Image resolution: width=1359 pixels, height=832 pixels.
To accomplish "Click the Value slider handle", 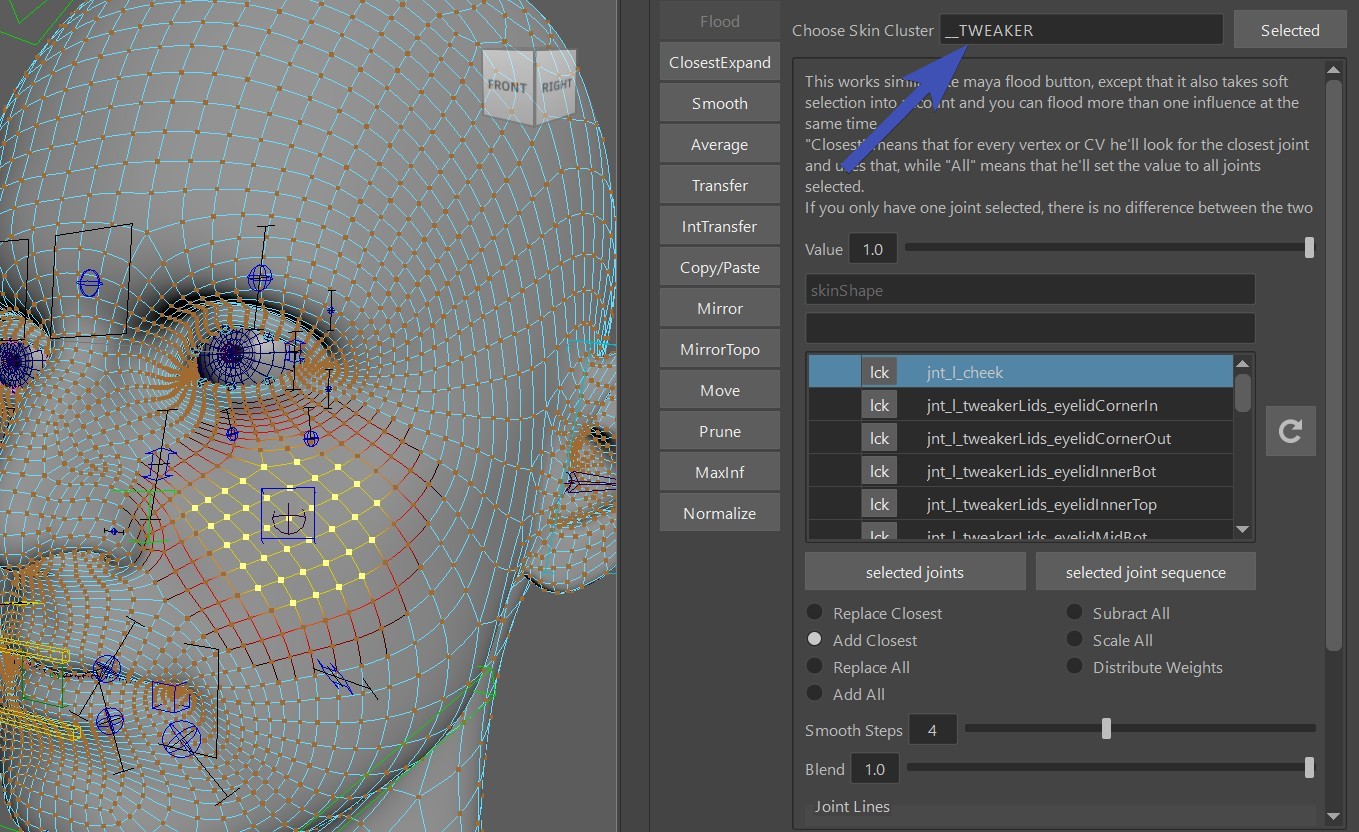I will tap(1309, 248).
